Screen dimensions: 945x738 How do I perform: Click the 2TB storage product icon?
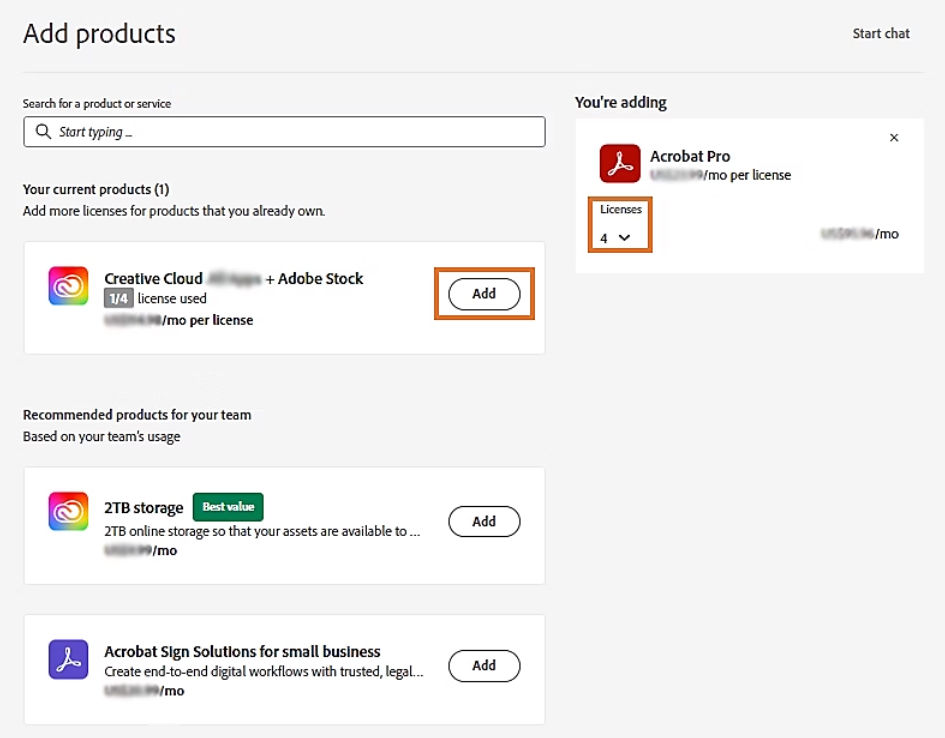[68, 511]
